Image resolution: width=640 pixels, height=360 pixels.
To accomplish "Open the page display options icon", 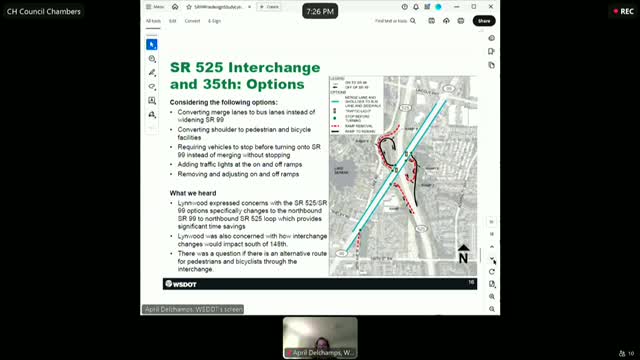I will (491, 284).
